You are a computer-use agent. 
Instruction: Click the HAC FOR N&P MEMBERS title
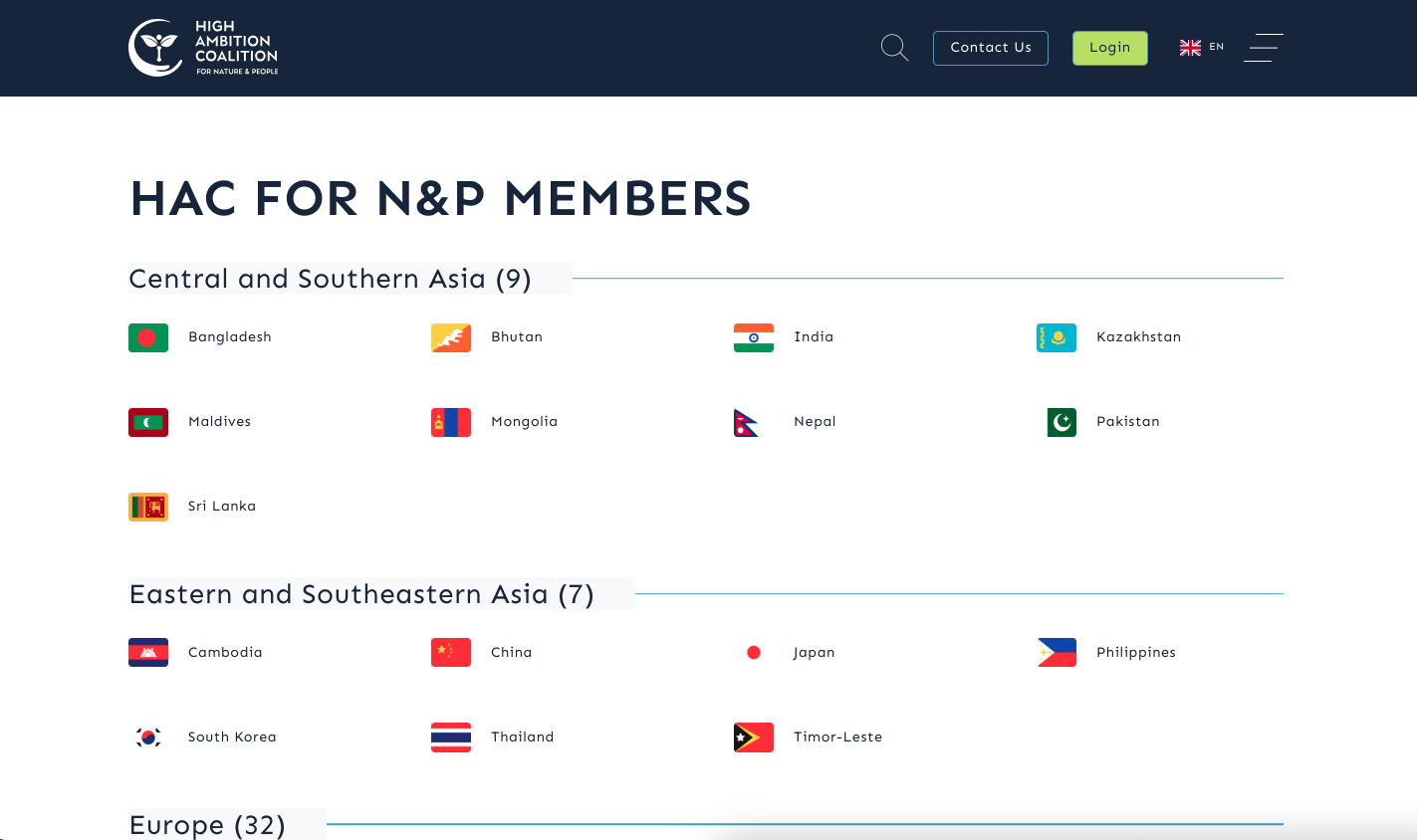(x=441, y=198)
